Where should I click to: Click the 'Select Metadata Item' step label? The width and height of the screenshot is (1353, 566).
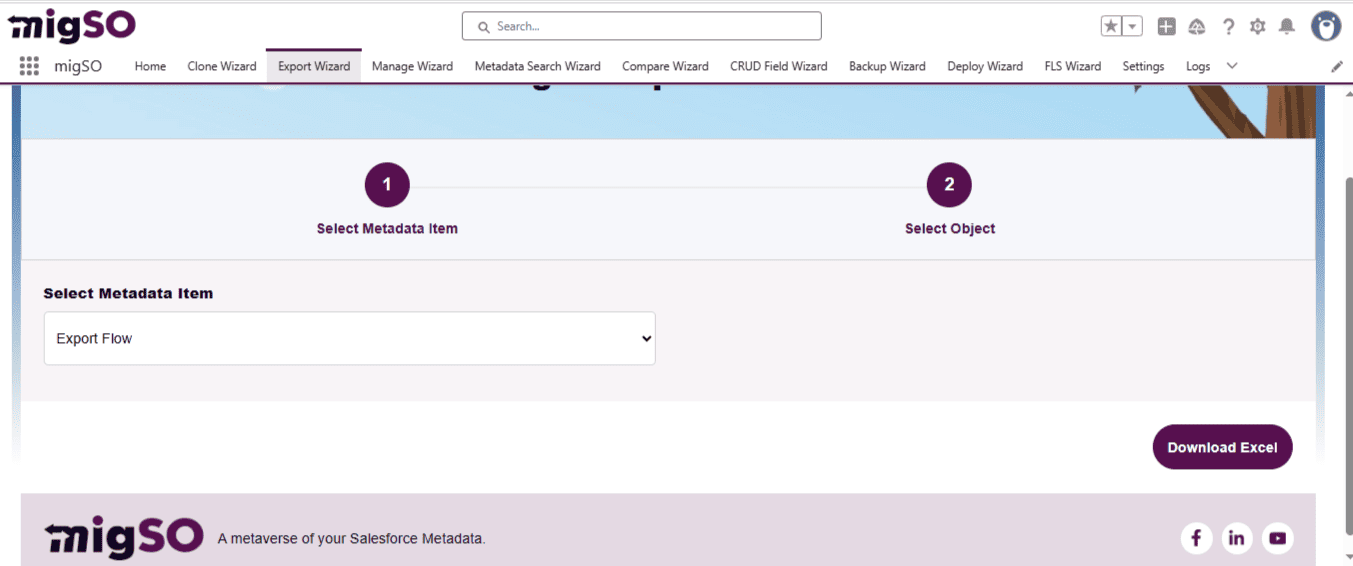tap(387, 229)
